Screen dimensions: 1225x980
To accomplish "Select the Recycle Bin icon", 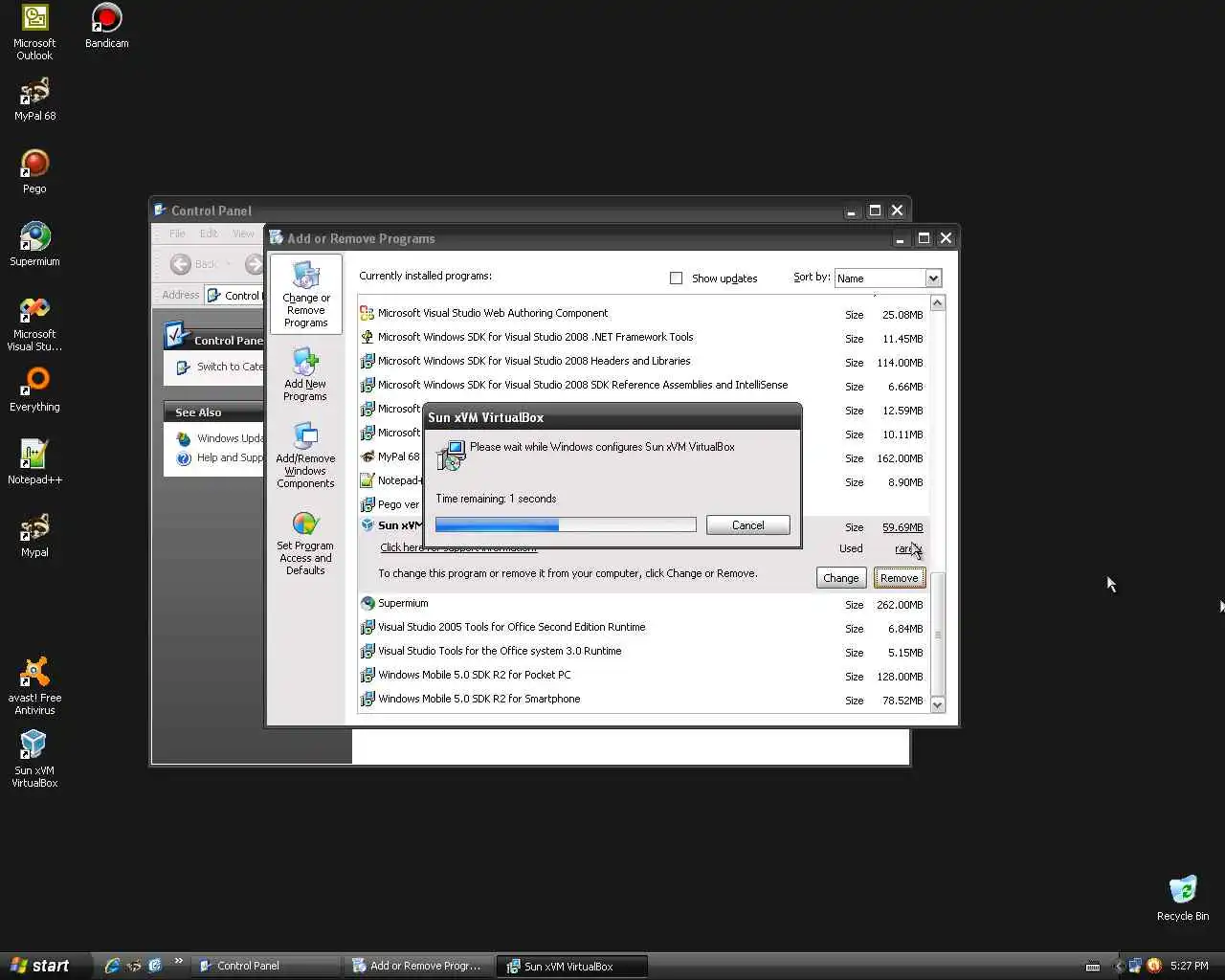I will pos(1183,898).
